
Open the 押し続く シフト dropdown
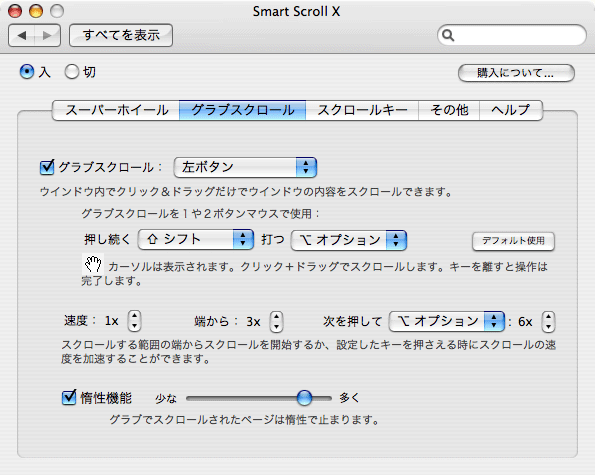tap(196, 239)
